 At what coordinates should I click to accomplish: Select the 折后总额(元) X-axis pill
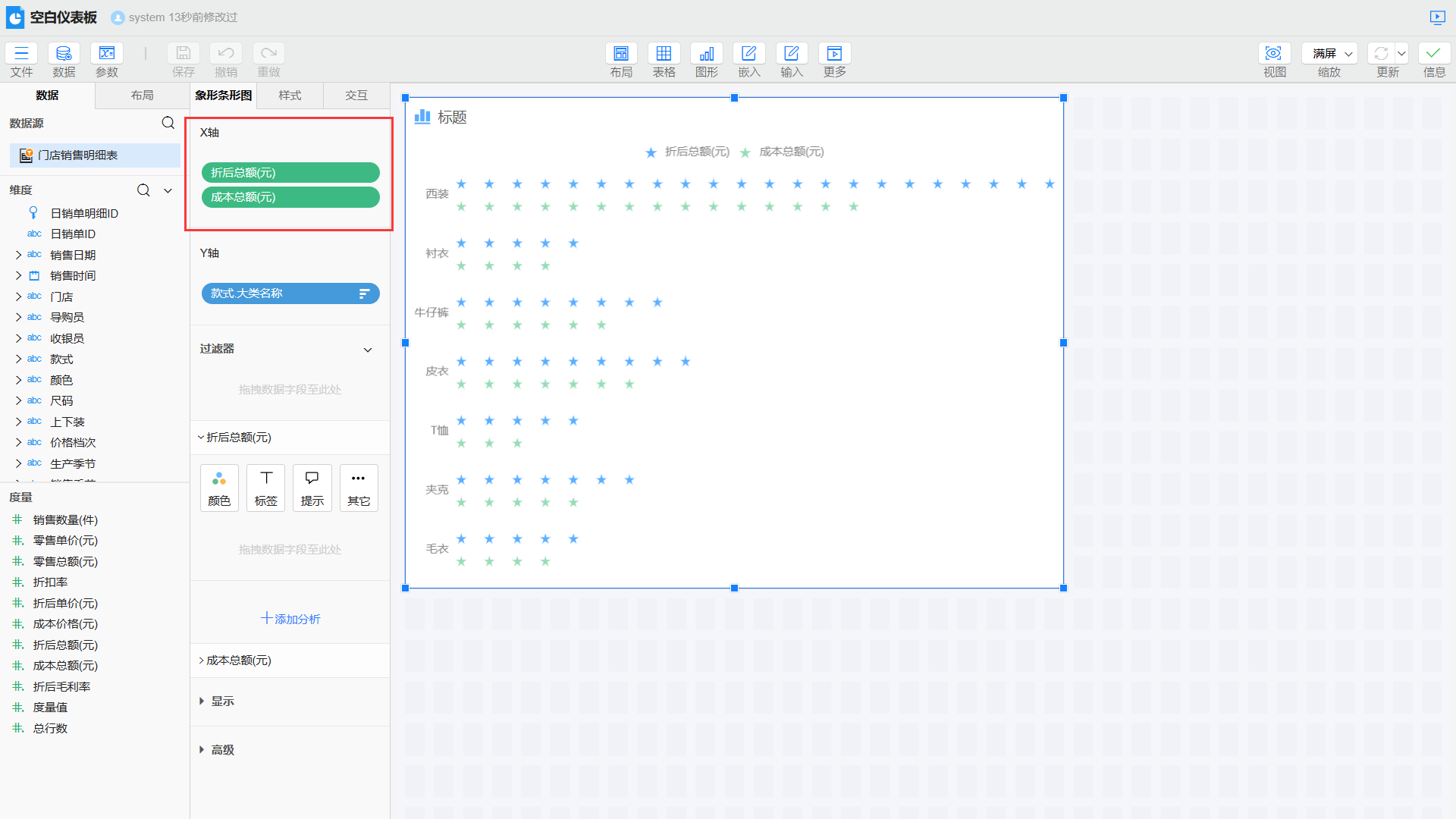290,173
